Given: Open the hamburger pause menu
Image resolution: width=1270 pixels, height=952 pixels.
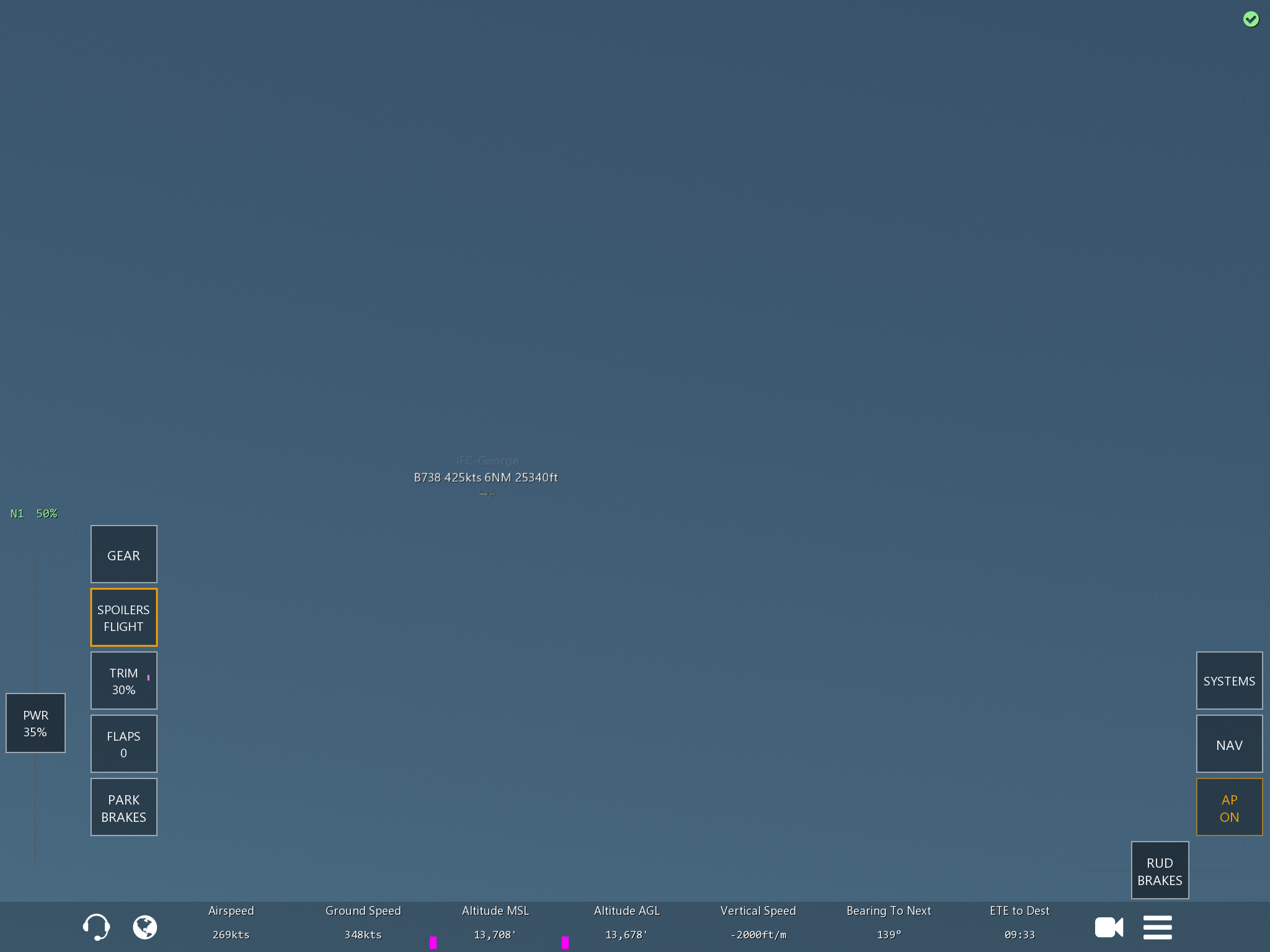Looking at the screenshot, I should [x=1157, y=927].
